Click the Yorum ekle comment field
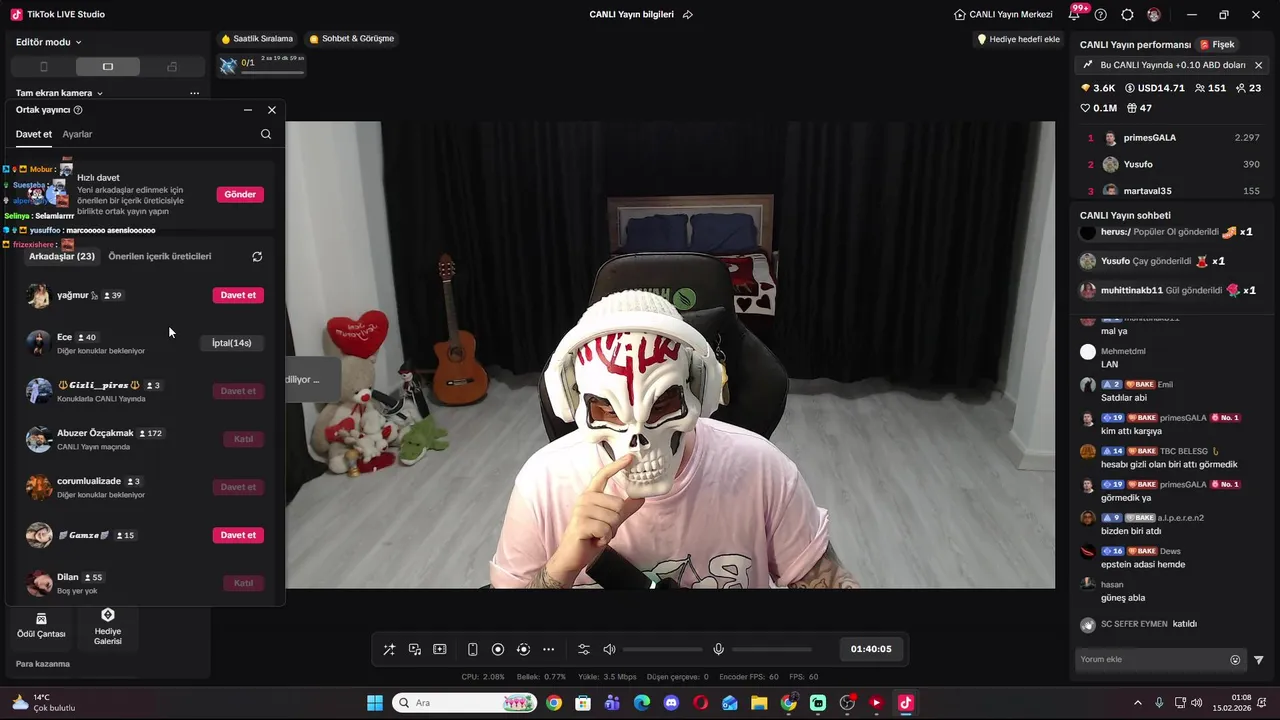 (1153, 659)
